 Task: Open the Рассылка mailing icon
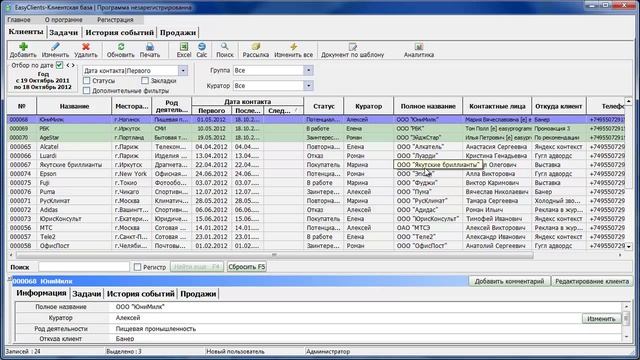click(x=256, y=47)
